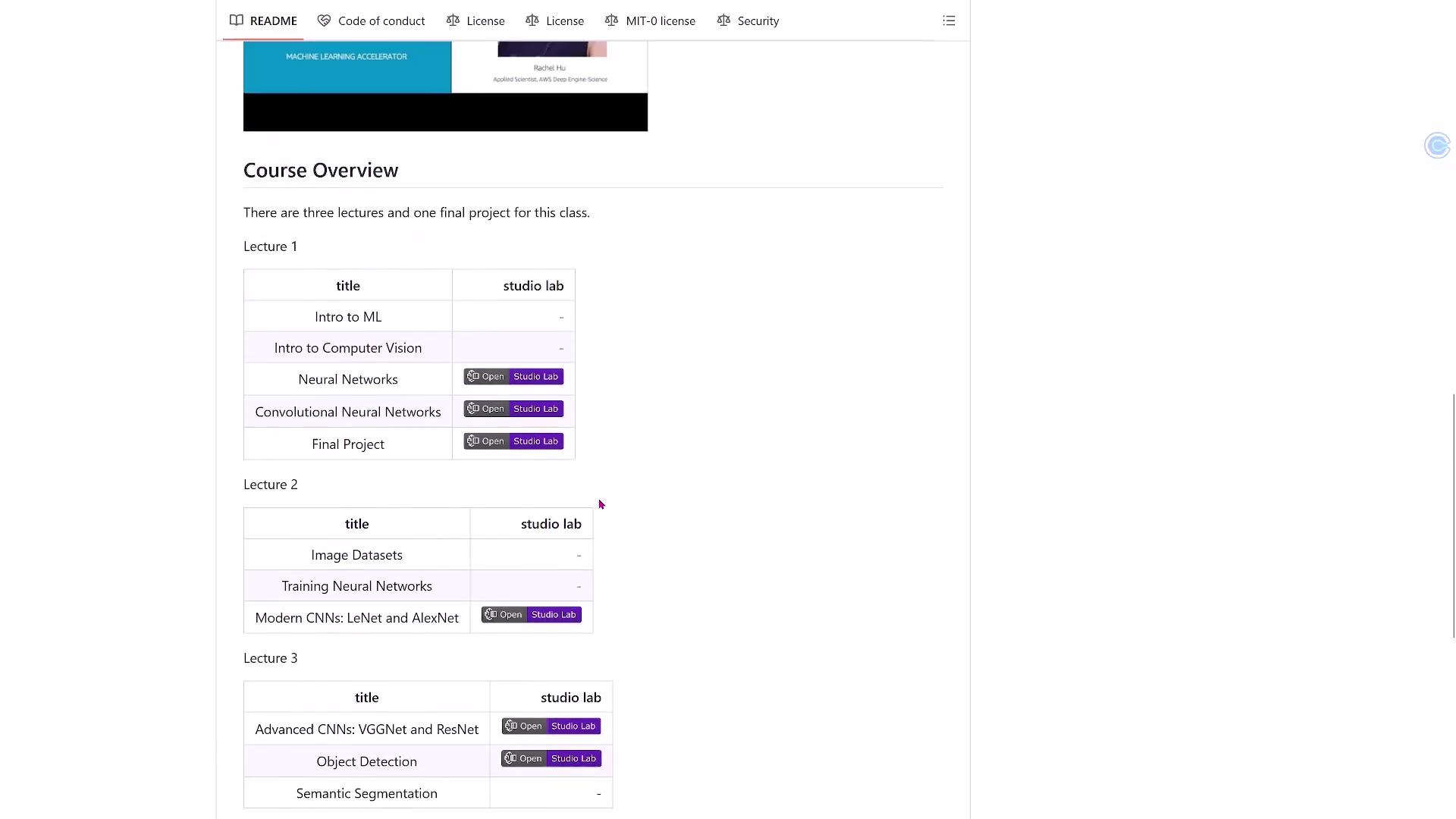The width and height of the screenshot is (1456, 819).
Task: Click the Course Overview heading
Action: coord(321,171)
